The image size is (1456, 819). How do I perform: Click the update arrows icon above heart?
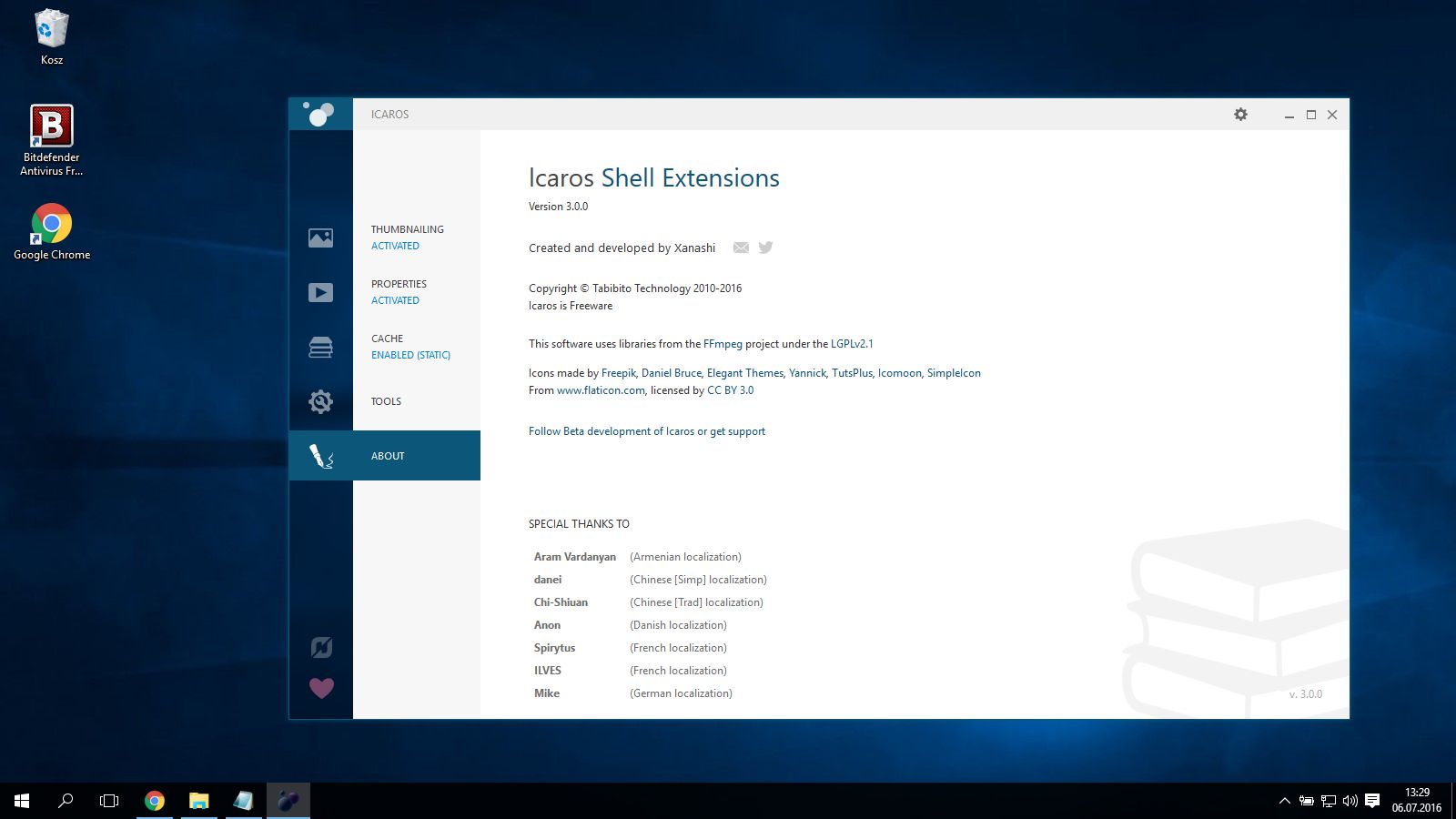[321, 647]
